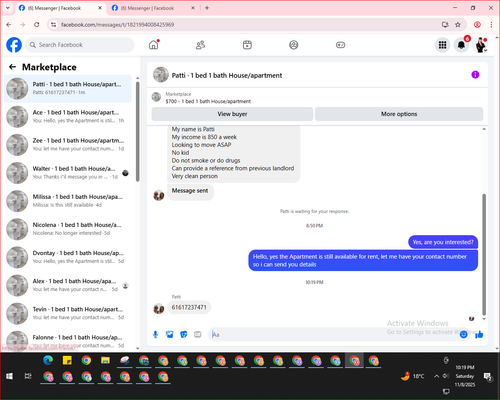Open the Chrome three-dot menu
Image resolution: width=500 pixels, height=400 pixels.
491,25
